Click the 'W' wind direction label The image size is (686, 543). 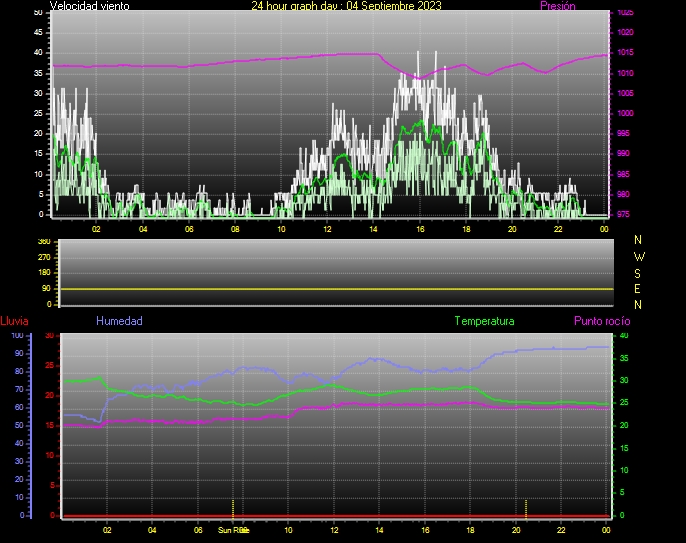[x=639, y=257]
